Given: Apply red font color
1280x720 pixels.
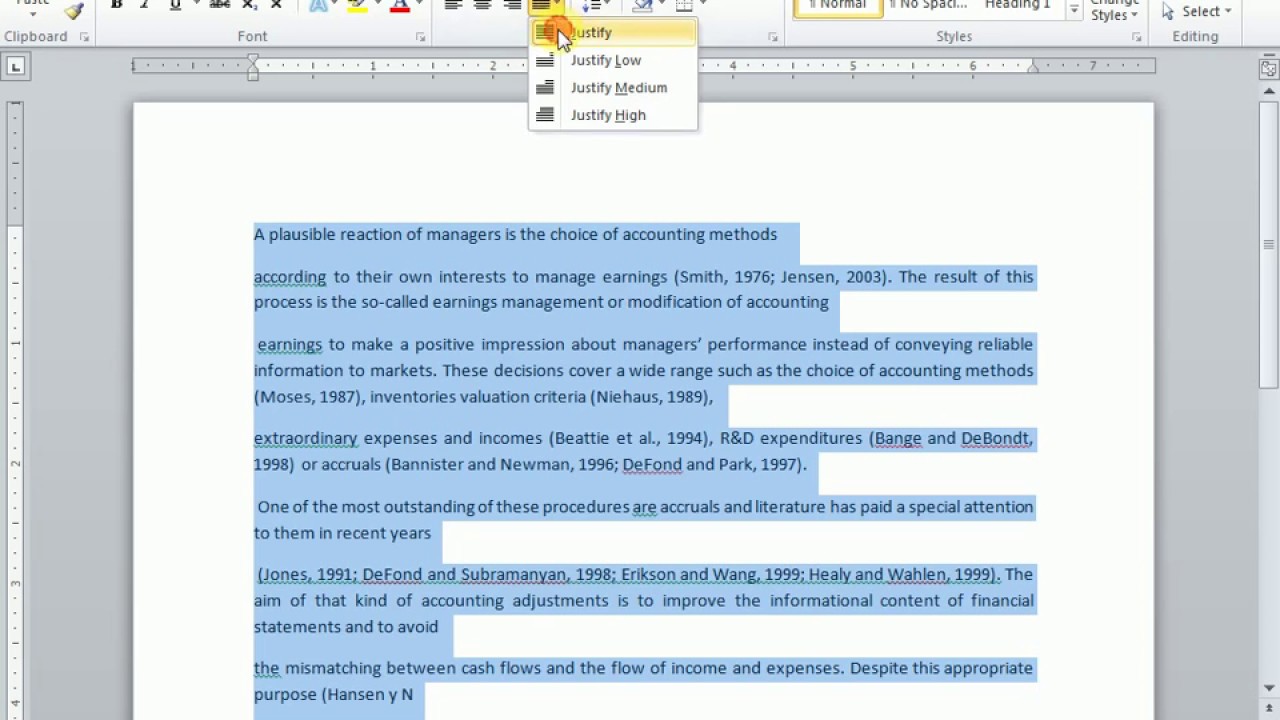Looking at the screenshot, I should coord(400,5).
